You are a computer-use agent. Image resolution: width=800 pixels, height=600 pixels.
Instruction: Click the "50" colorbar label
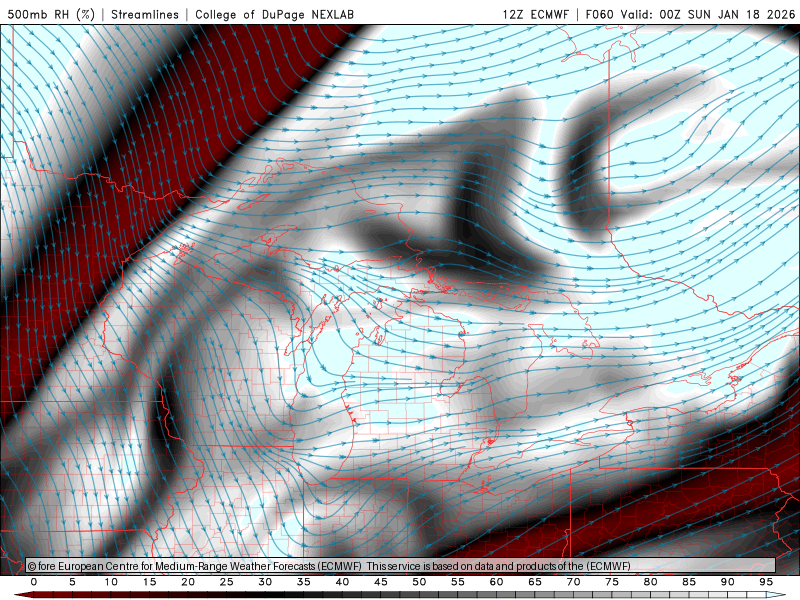419,582
